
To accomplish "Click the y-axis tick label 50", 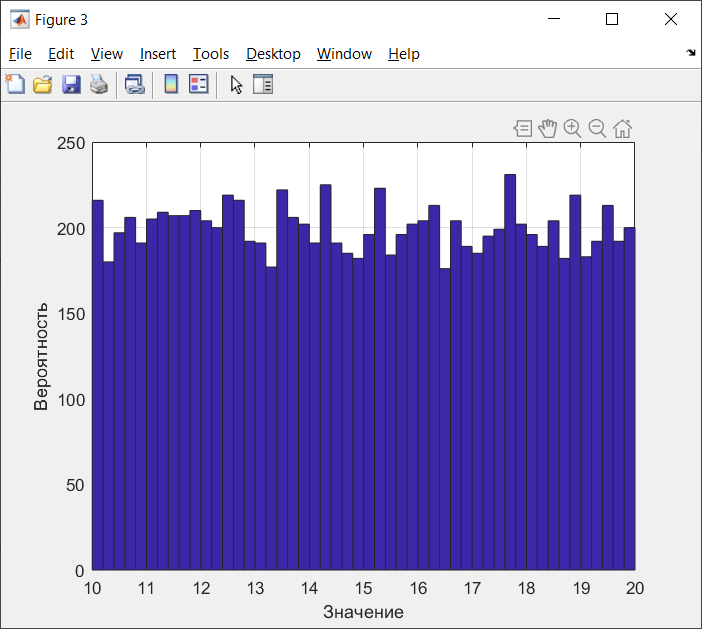I will [75, 485].
